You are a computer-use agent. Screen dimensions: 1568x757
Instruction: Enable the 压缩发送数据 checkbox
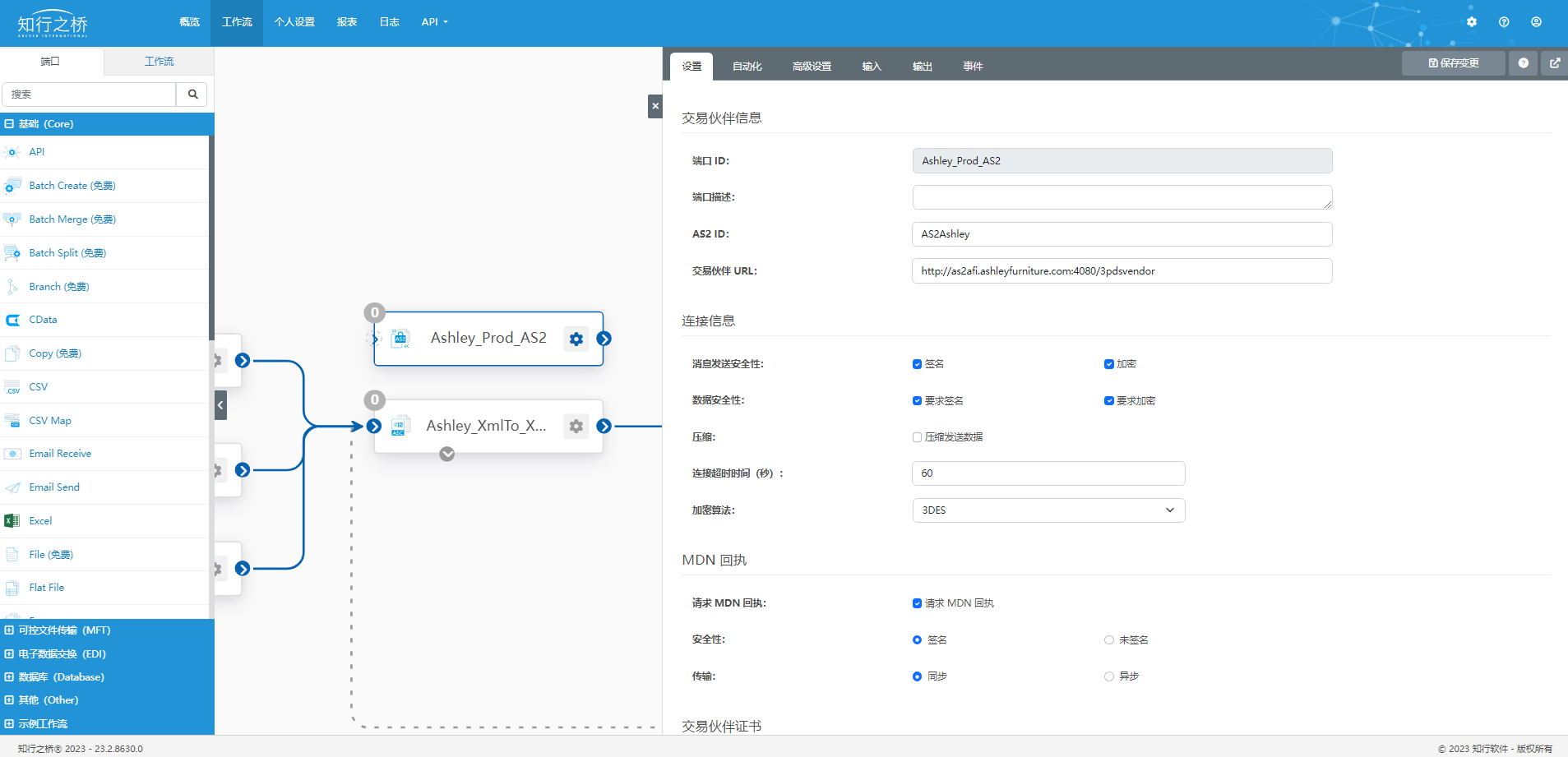(x=918, y=437)
